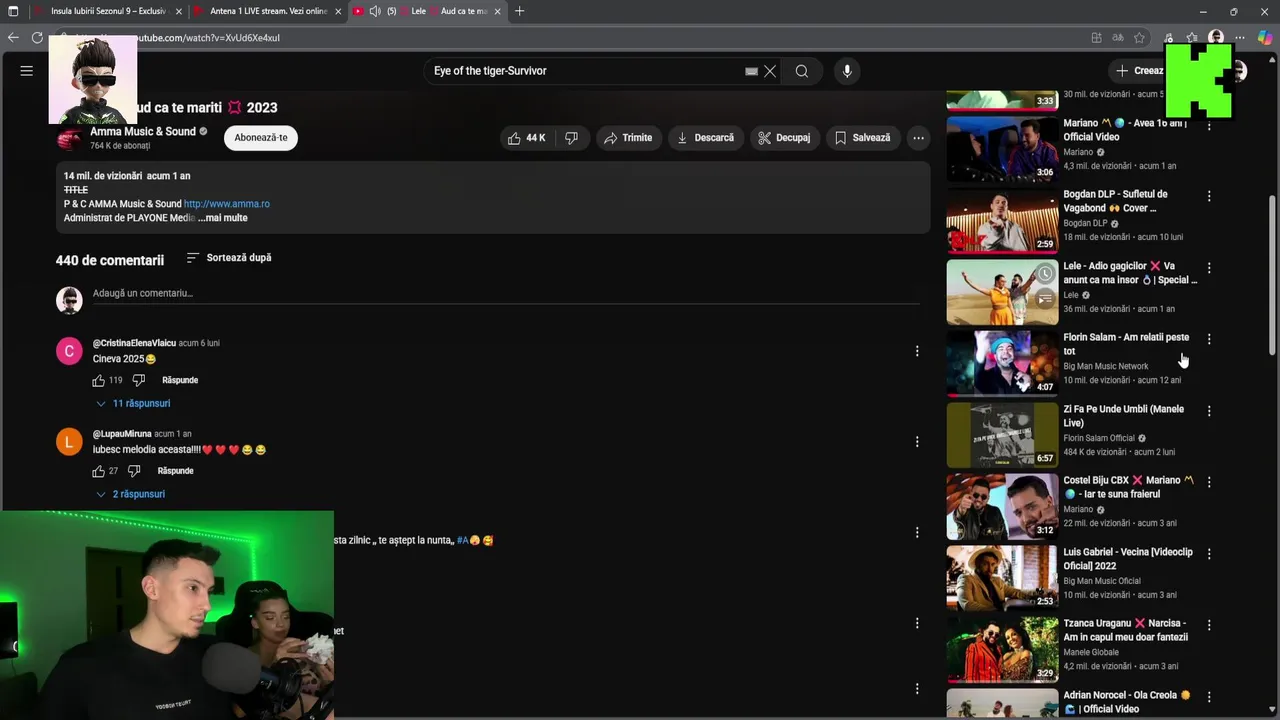Screen dimensions: 1280x720
Task: Reply to Cineva 2025 comment via Răspunde
Action: (x=180, y=380)
